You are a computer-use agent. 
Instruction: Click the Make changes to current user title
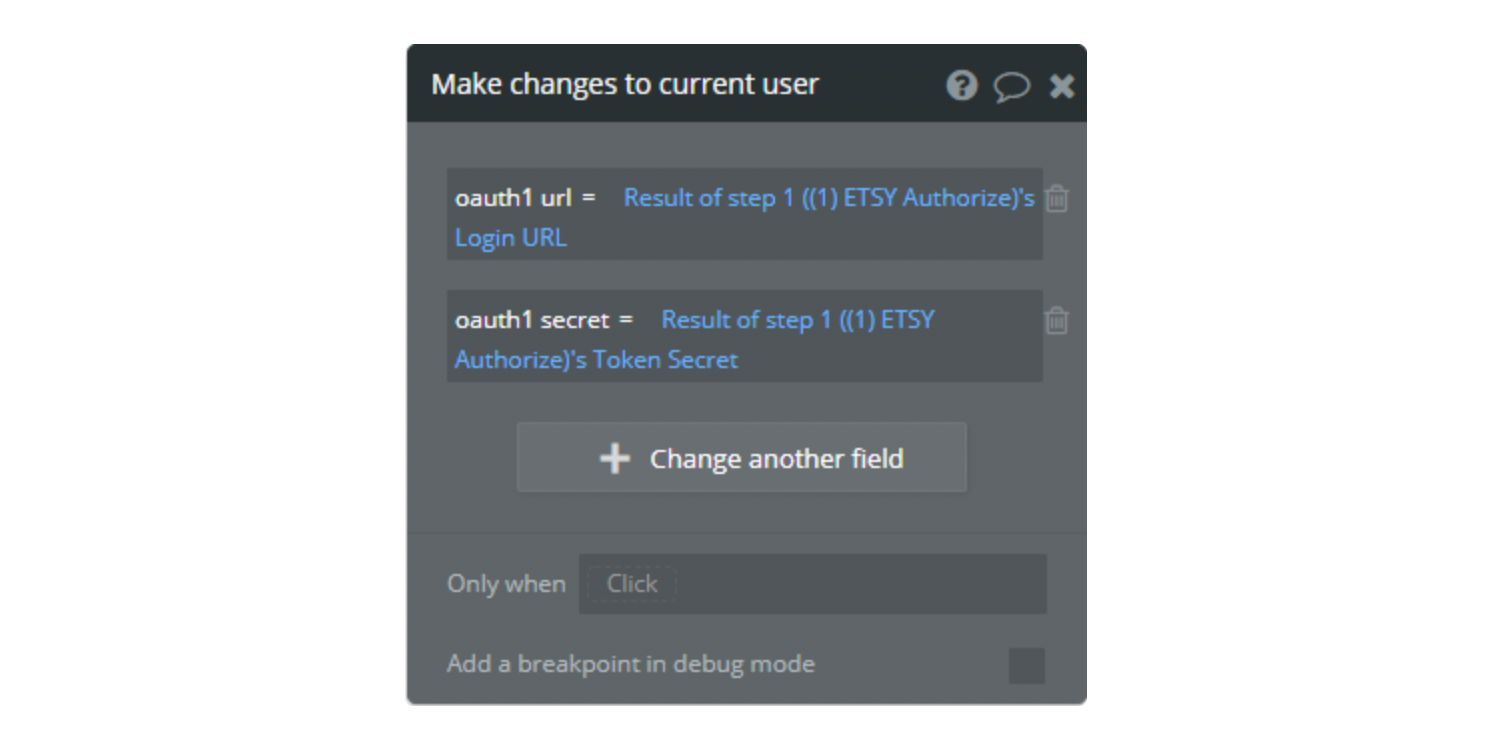tap(625, 84)
